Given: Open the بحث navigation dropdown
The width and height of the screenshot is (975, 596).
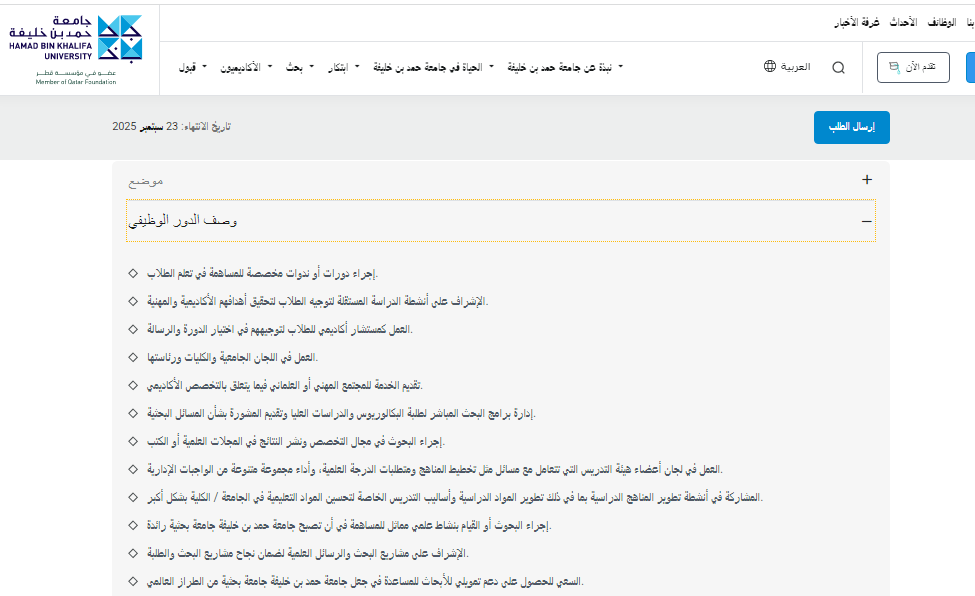Looking at the screenshot, I should (300, 67).
